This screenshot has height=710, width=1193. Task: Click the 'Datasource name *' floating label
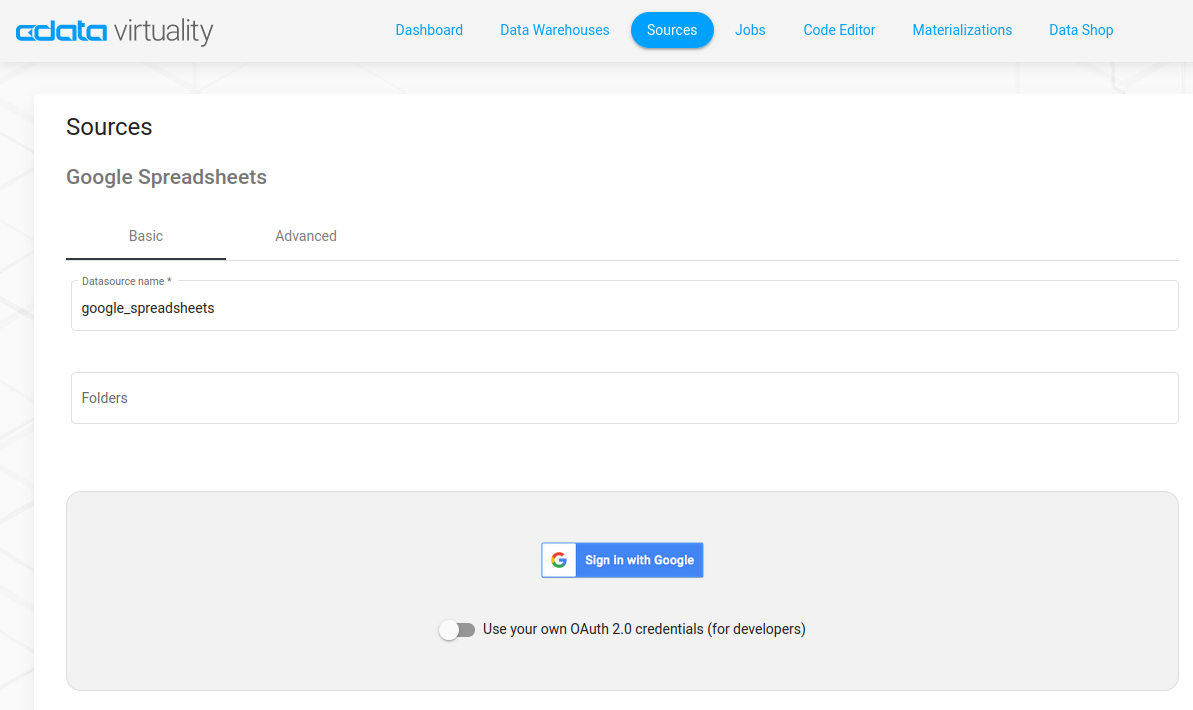pyautogui.click(x=126, y=282)
